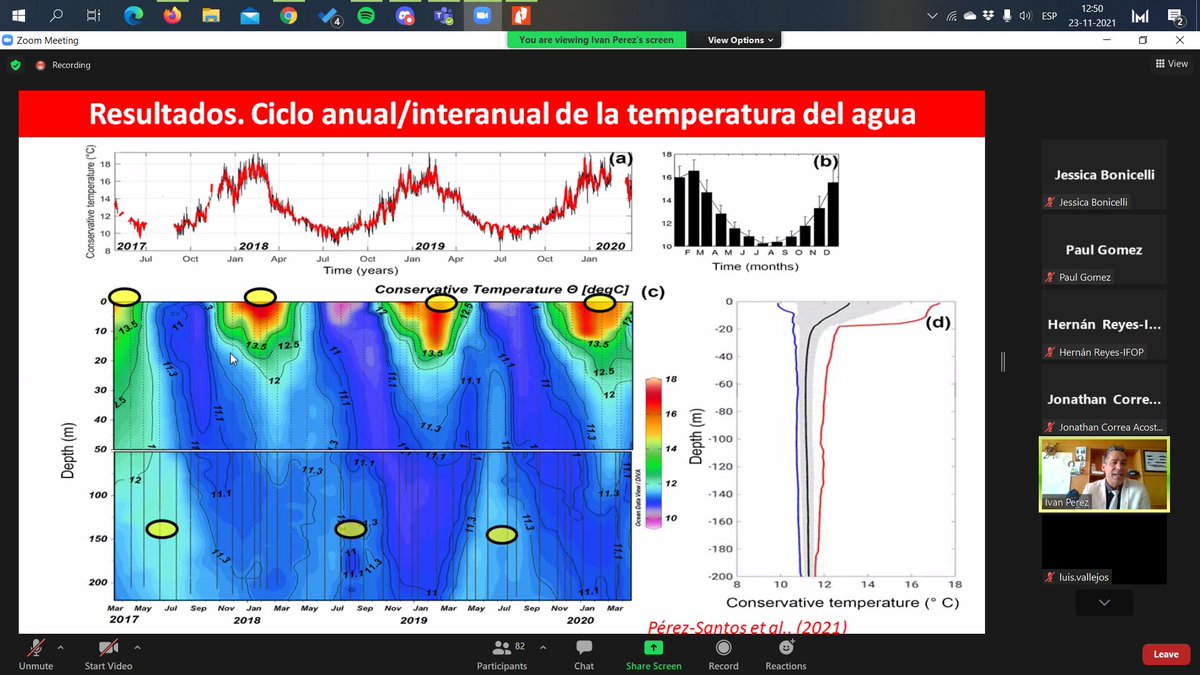Show hidden system tray icons
Image resolution: width=1200 pixels, height=675 pixels.
point(933,16)
